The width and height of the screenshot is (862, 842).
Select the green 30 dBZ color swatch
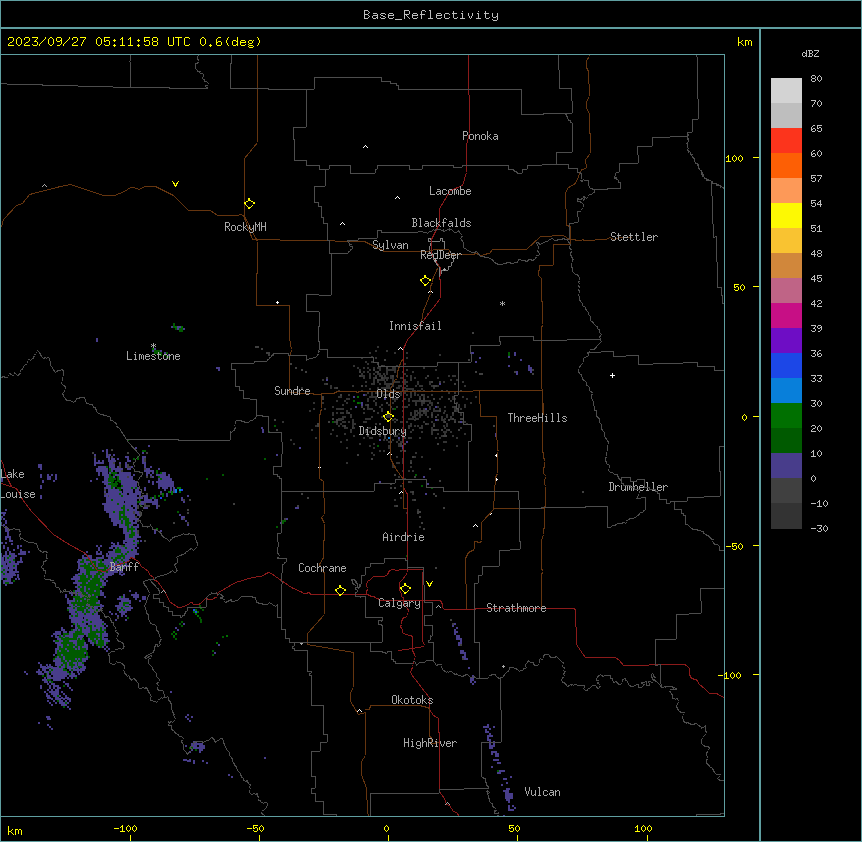click(786, 416)
